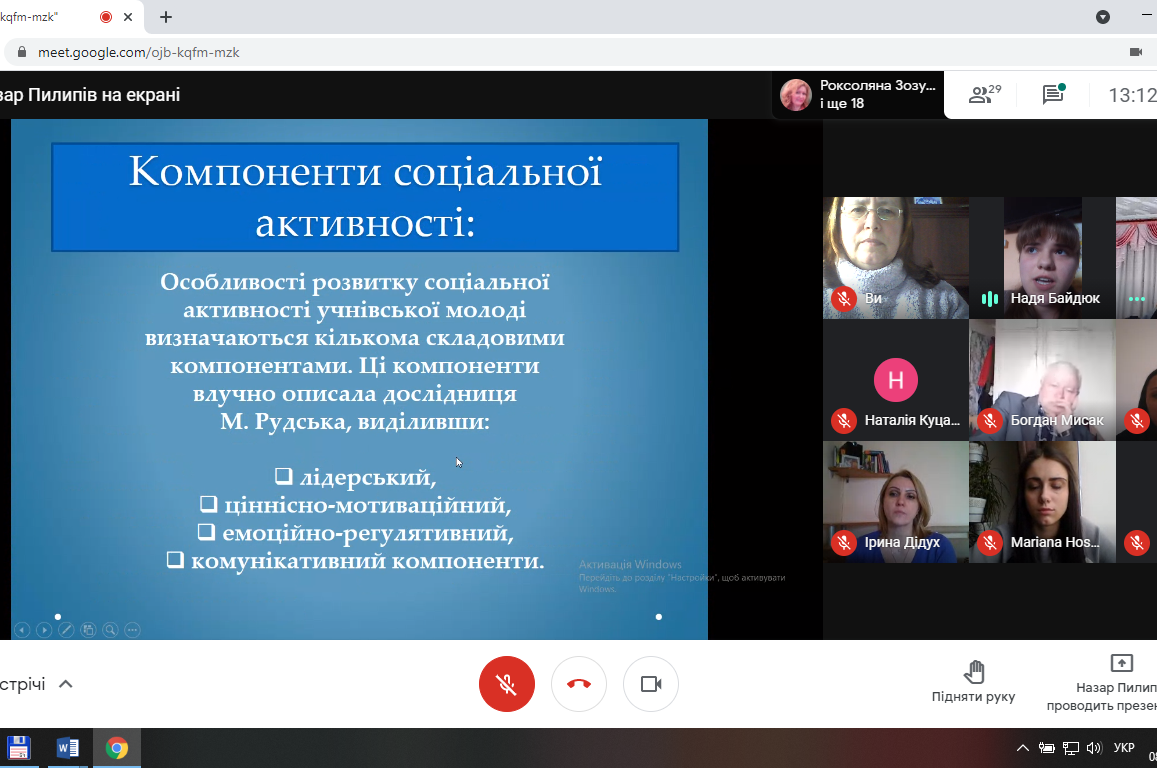
Task: Click the zoom magnifier in slideshow controls
Action: pyautogui.click(x=110, y=630)
